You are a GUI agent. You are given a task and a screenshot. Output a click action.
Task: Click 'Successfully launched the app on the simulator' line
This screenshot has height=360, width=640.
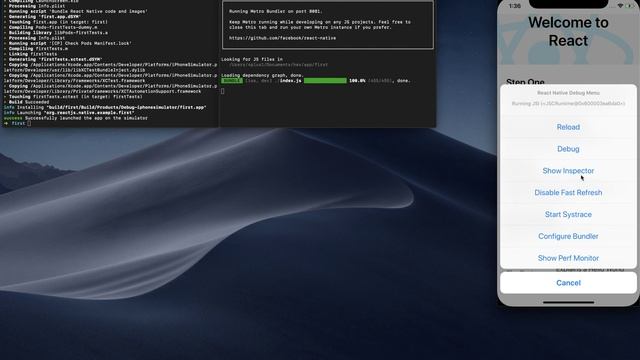tap(76, 118)
